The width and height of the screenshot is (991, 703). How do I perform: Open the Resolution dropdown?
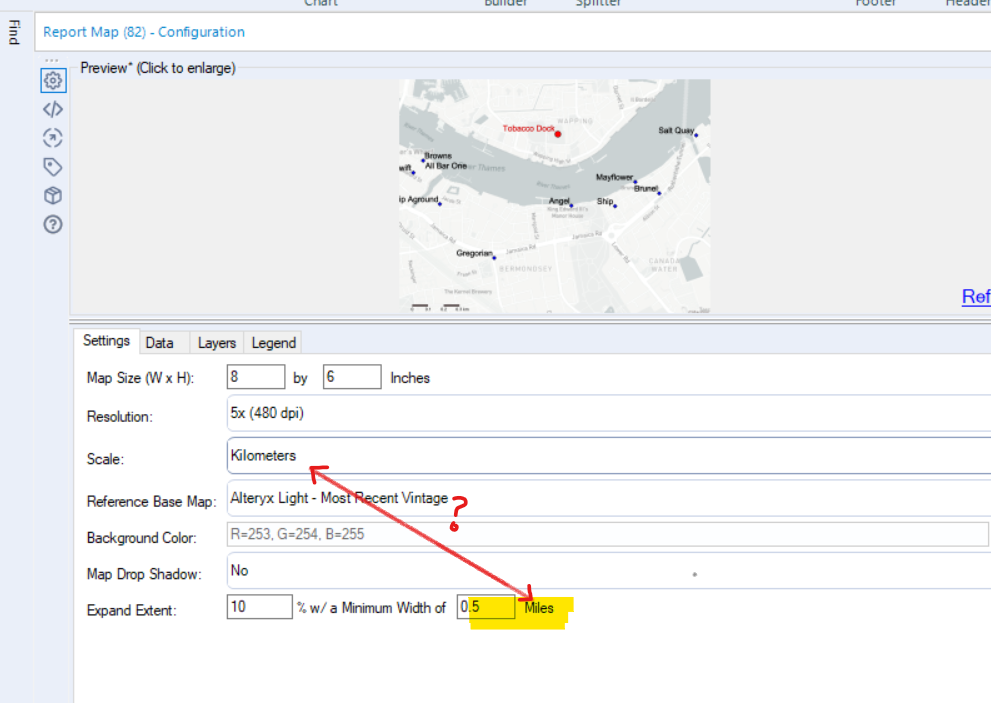[609, 413]
